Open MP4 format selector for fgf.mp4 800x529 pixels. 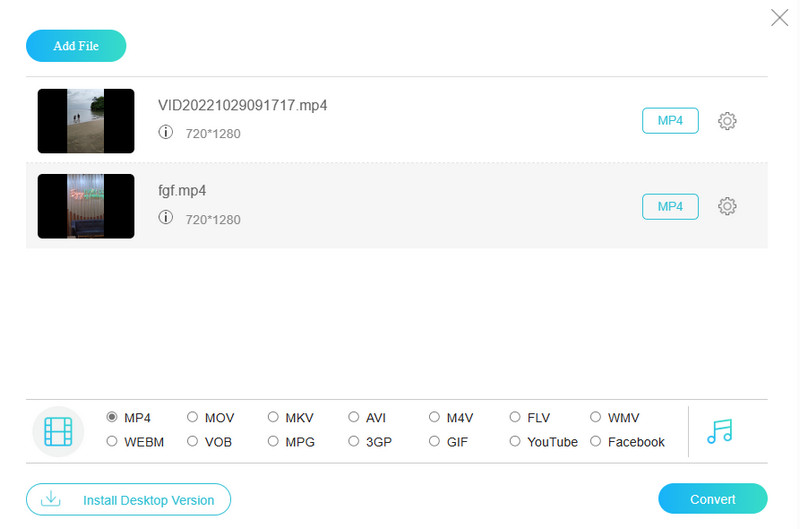coord(670,206)
